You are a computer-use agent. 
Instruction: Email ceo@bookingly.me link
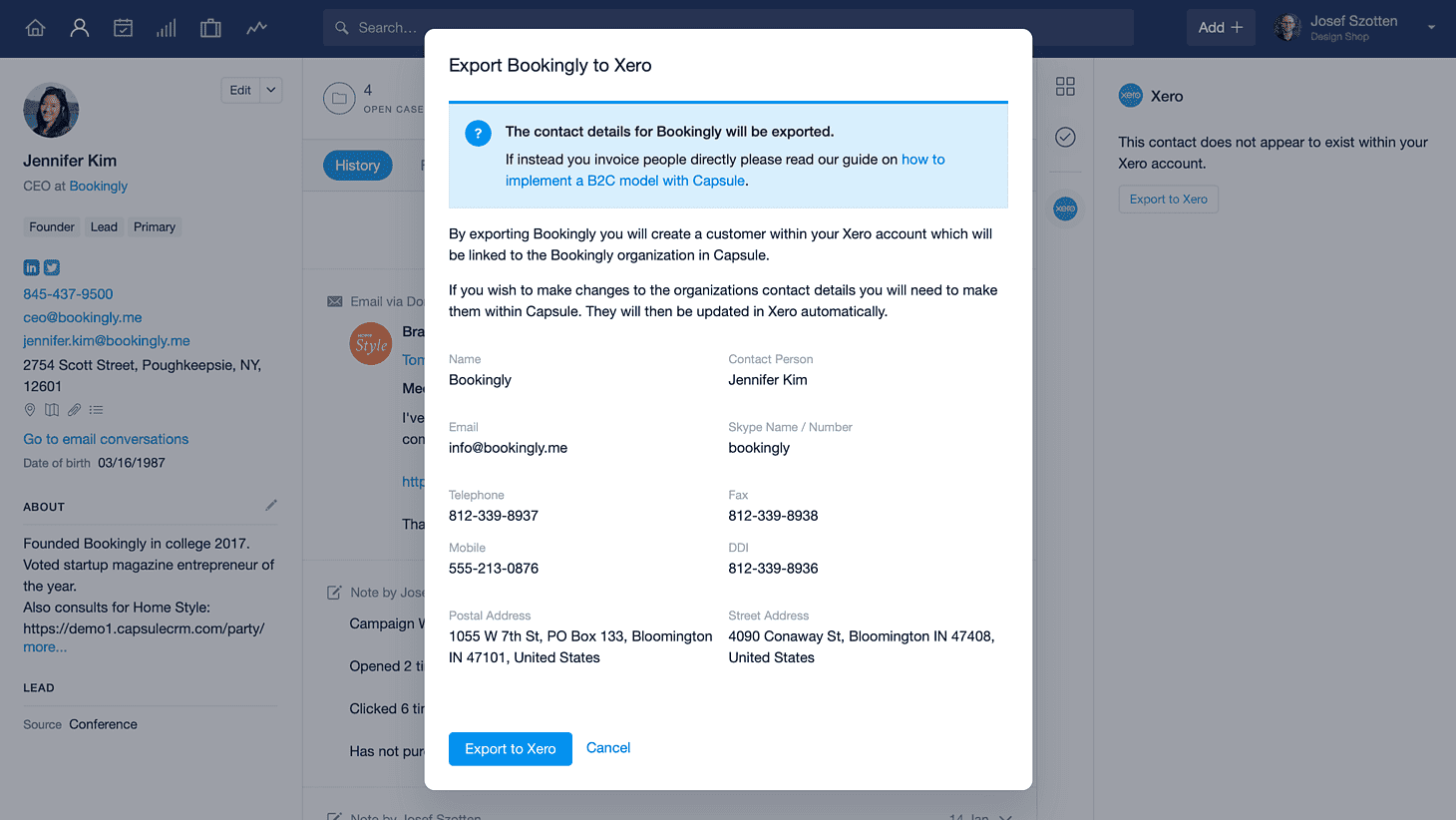[x=83, y=317]
